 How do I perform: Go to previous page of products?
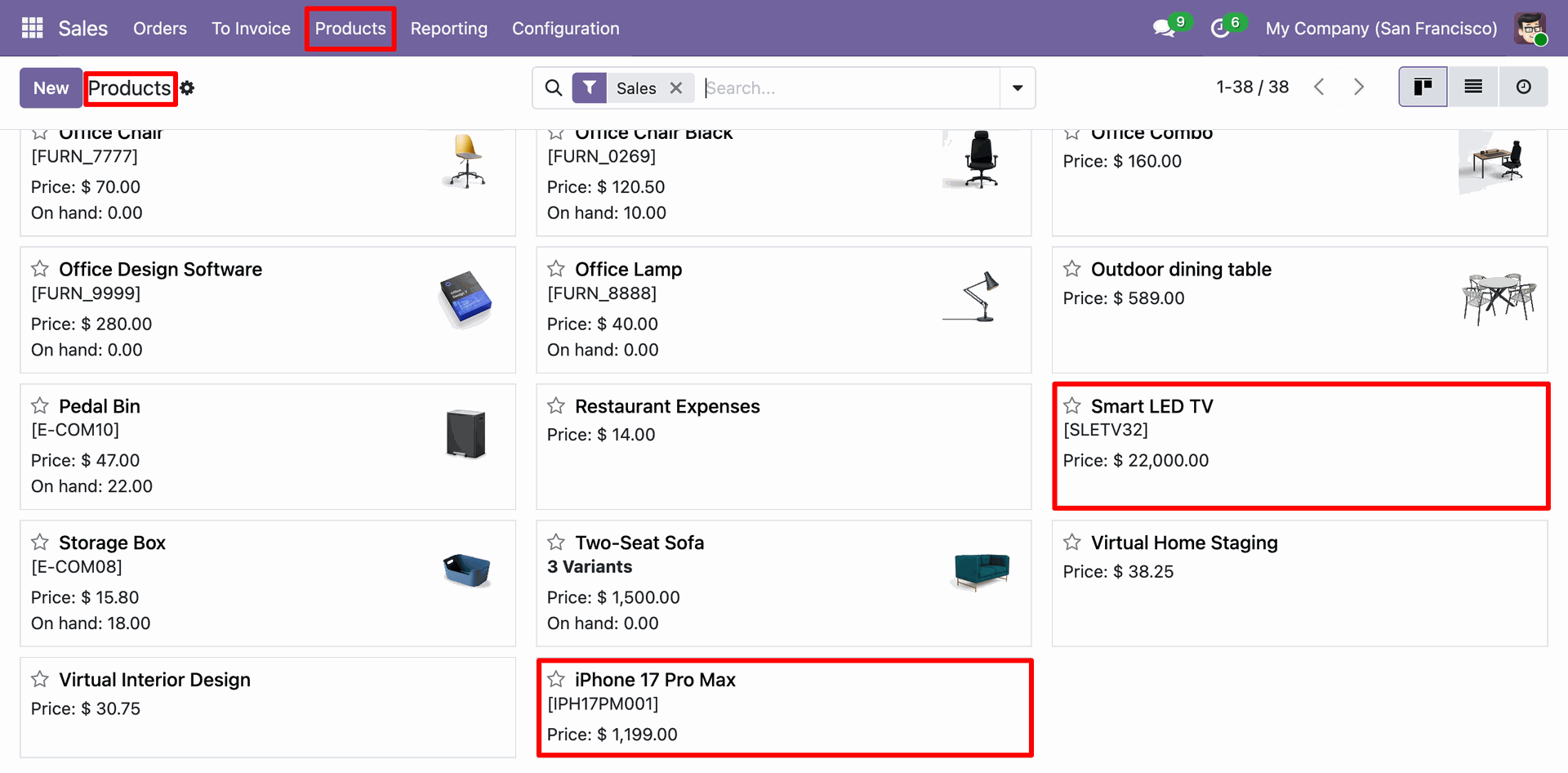point(1319,87)
